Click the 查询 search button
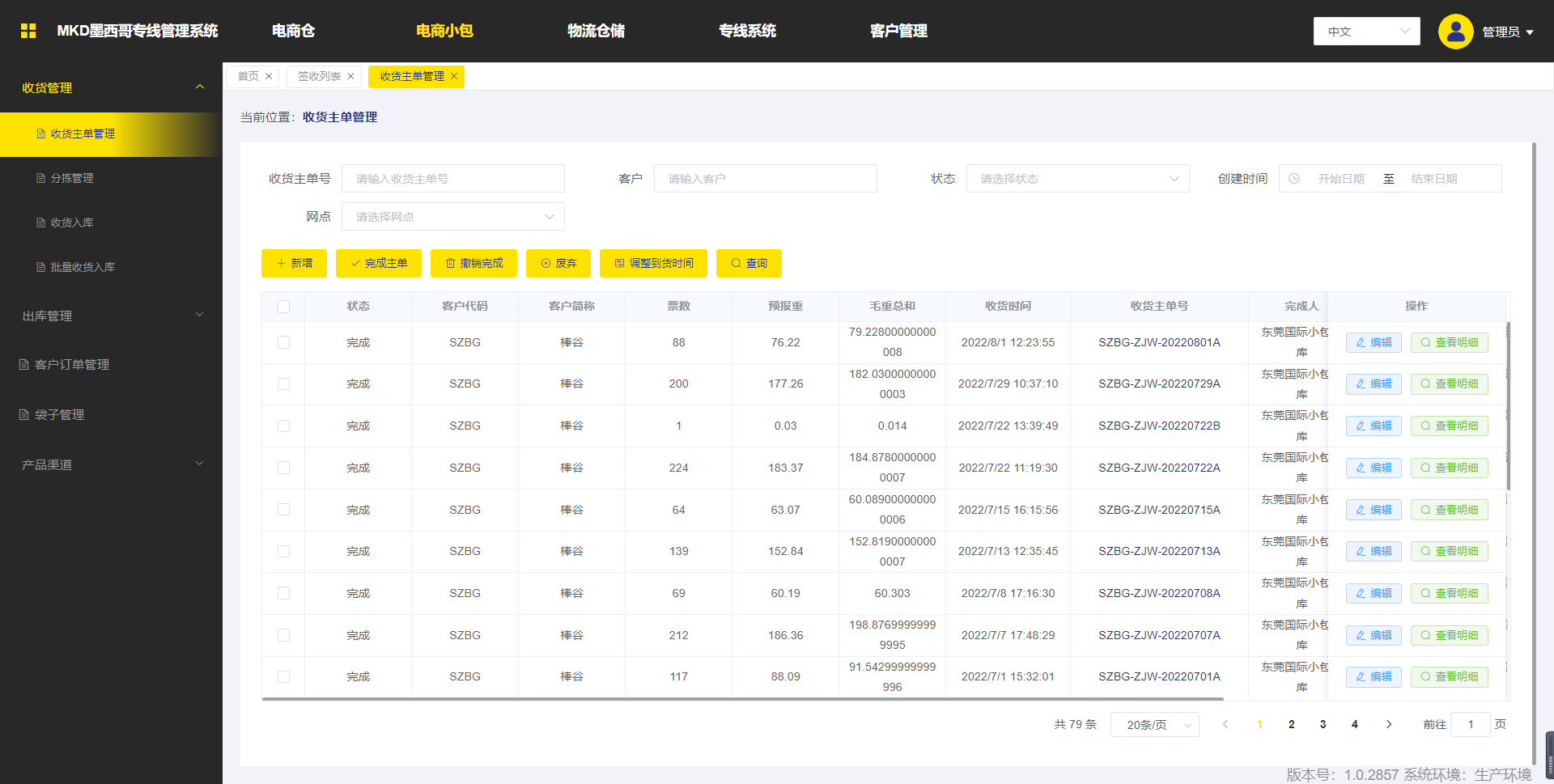This screenshot has height=784, width=1554. [748, 264]
